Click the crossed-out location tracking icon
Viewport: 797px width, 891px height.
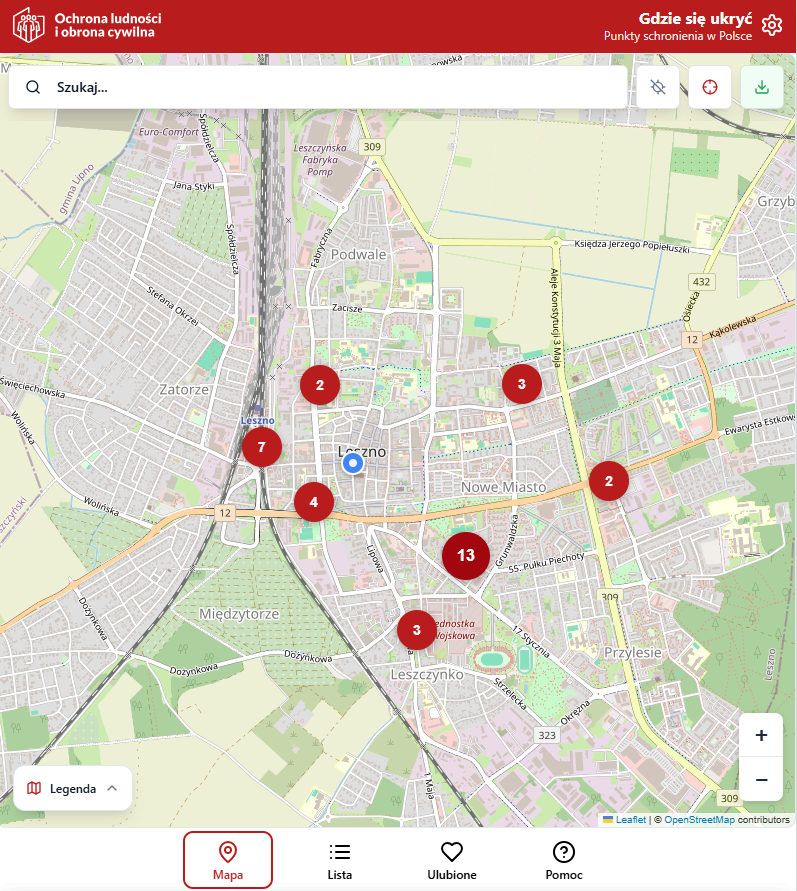click(658, 87)
